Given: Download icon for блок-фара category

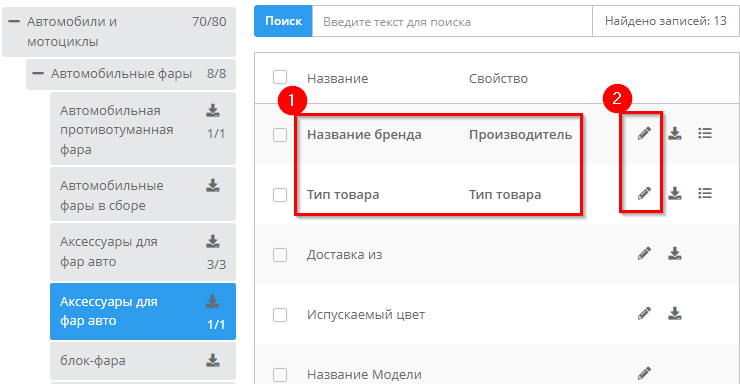Looking at the screenshot, I should tap(213, 361).
